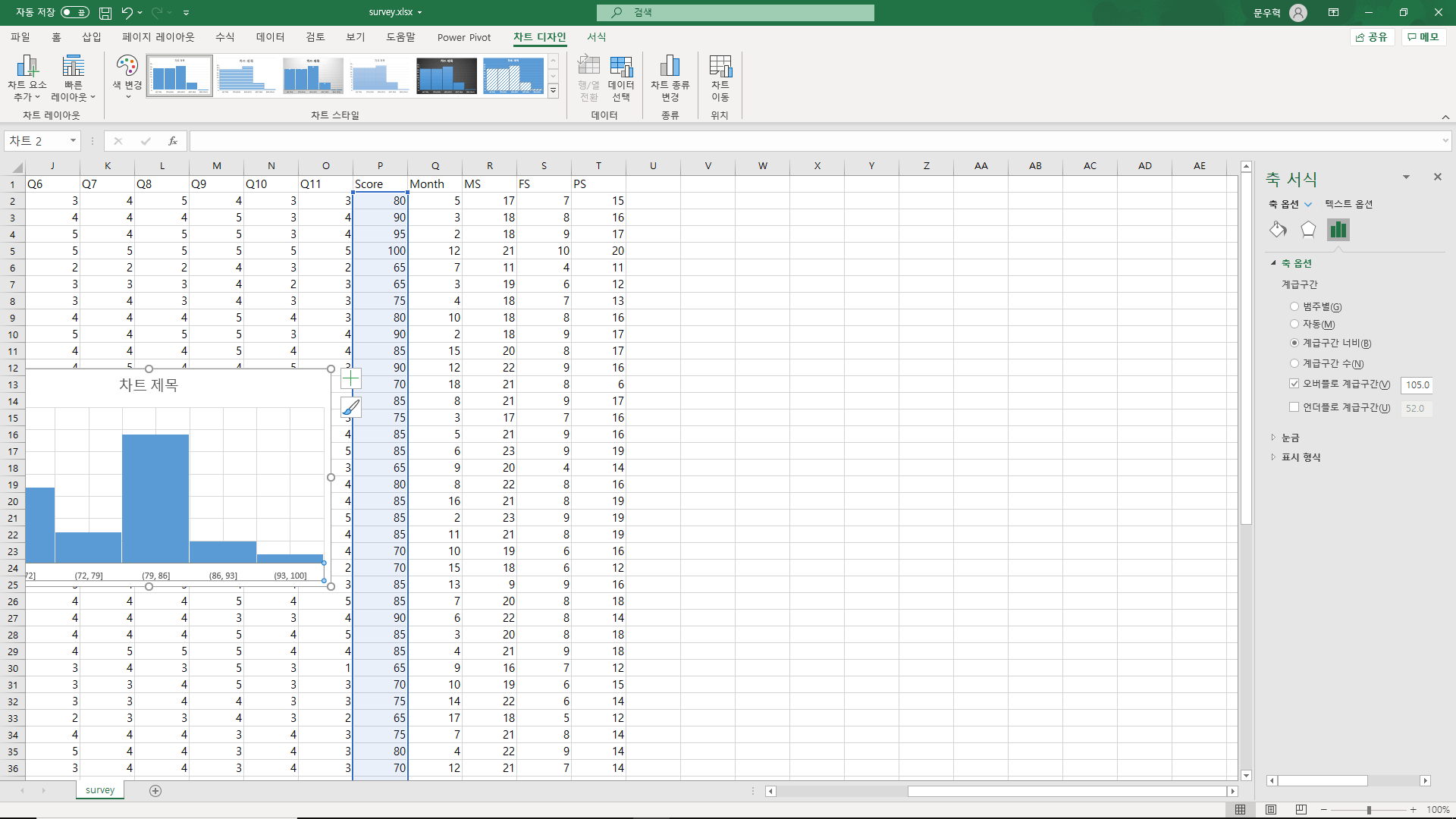
Task: Click the Add Chart Element icon
Action: coord(27,67)
